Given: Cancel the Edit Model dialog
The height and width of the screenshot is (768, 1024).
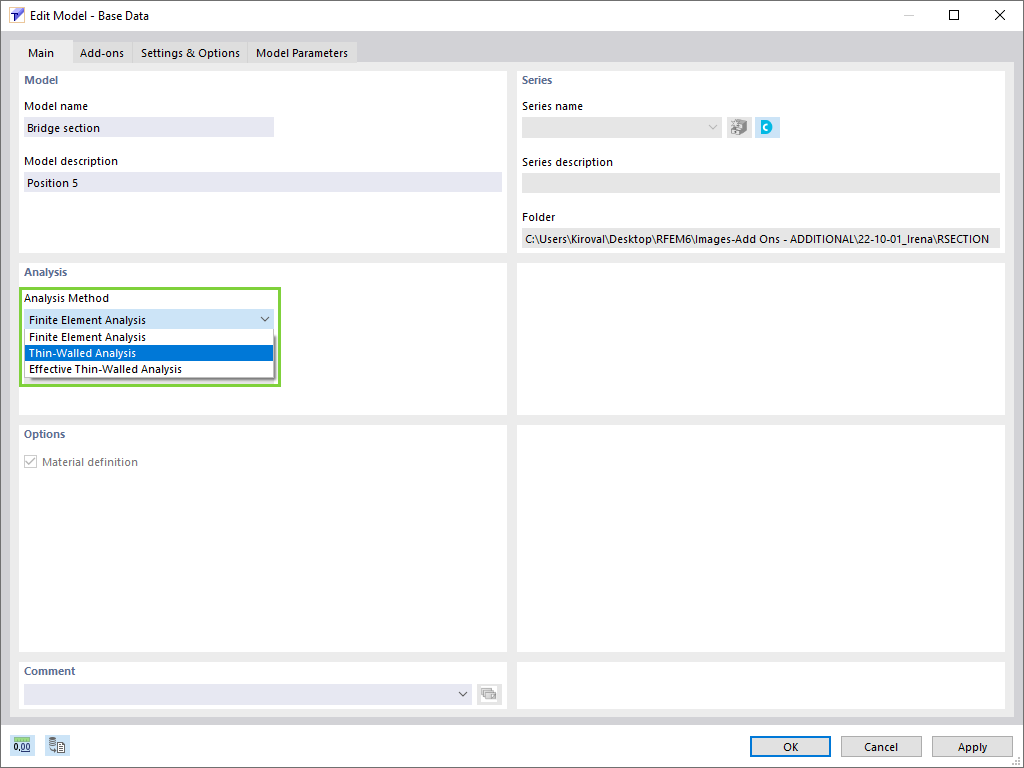Looking at the screenshot, I should click(x=880, y=746).
